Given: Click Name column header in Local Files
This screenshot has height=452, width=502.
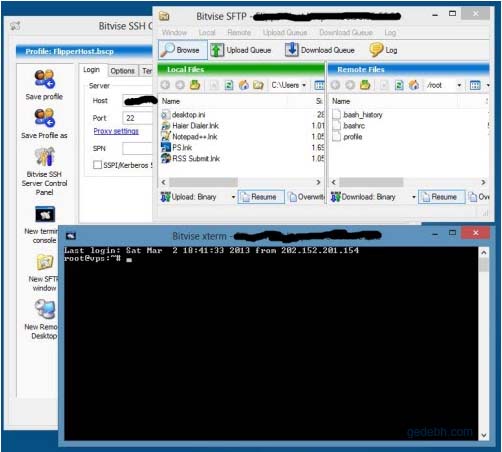Looking at the screenshot, I should tap(171, 101).
